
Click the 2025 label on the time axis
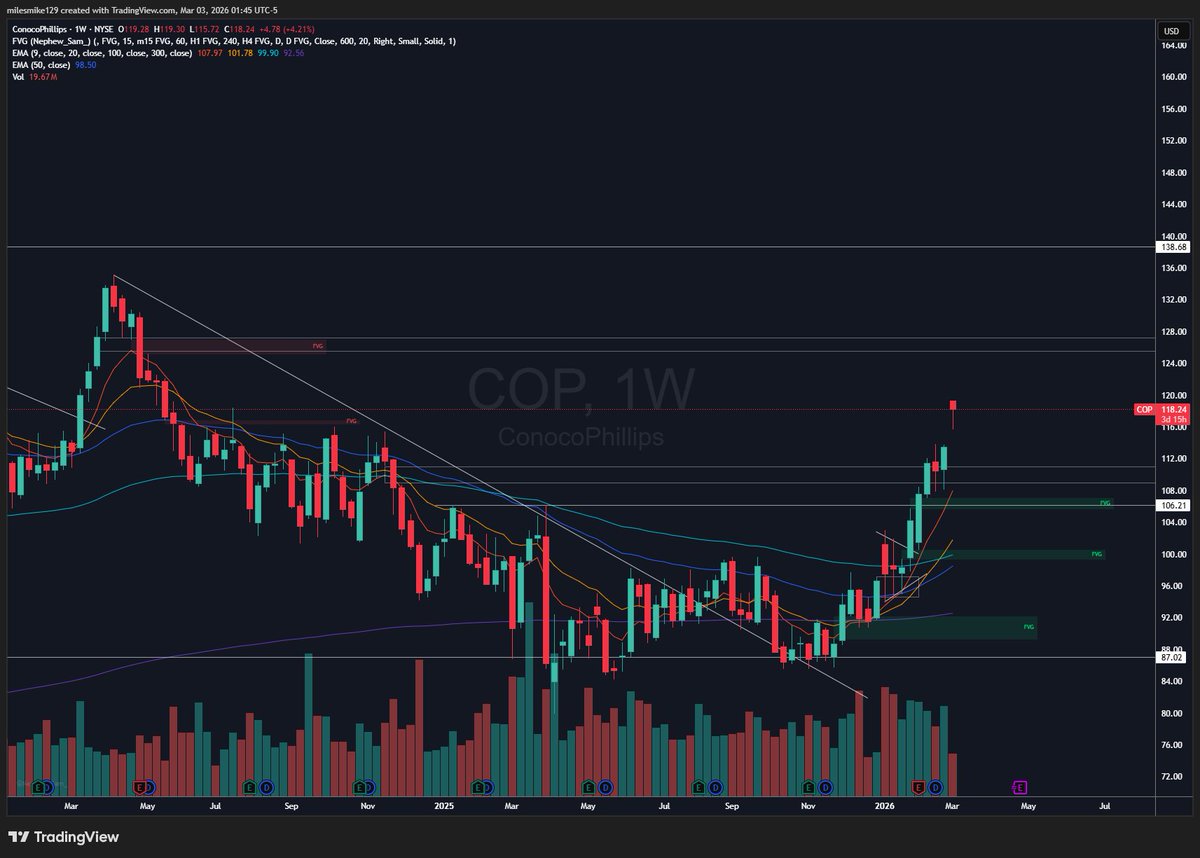(x=445, y=804)
